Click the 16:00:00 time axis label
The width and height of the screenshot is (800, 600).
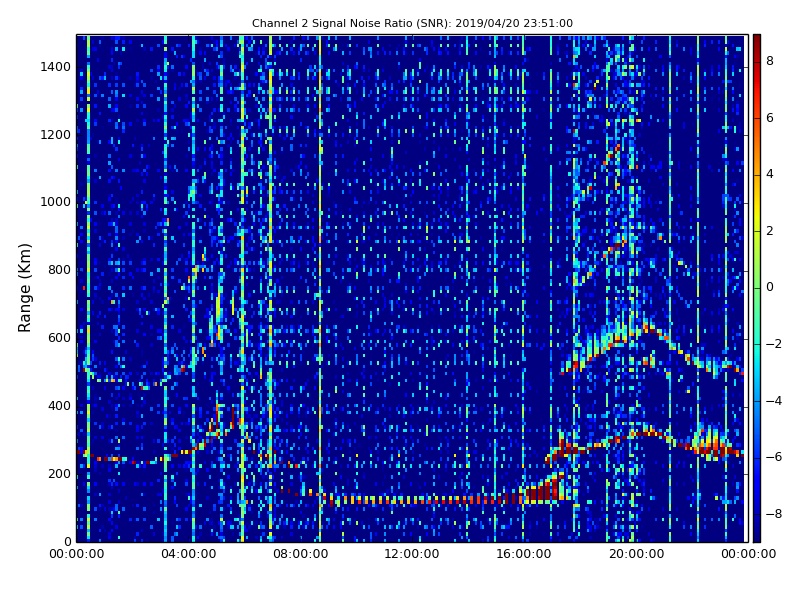[524, 554]
